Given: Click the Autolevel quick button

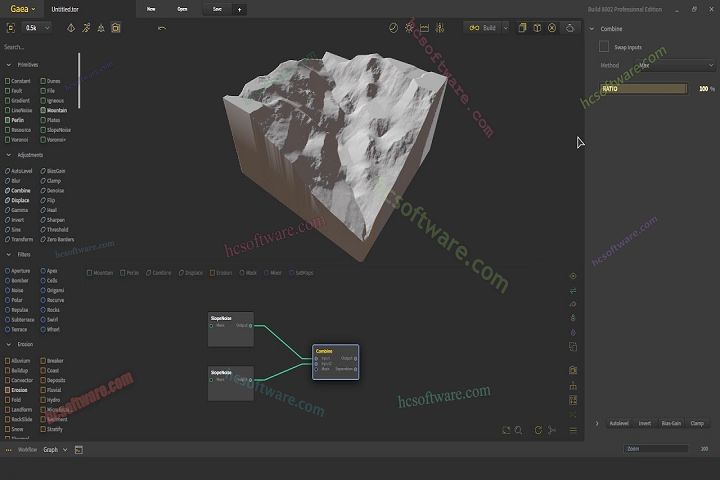Looking at the screenshot, I should [x=618, y=423].
